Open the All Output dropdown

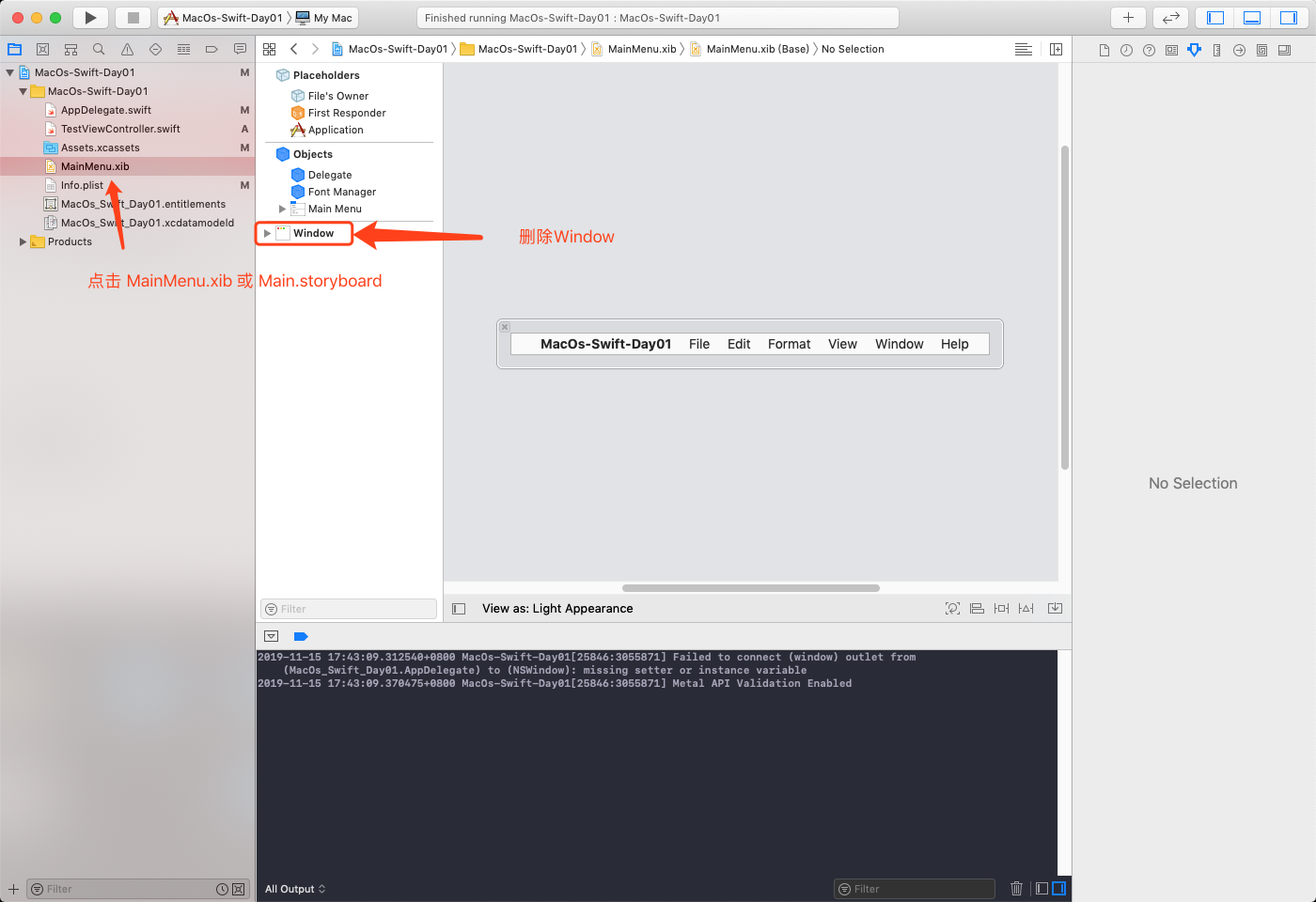coord(295,889)
